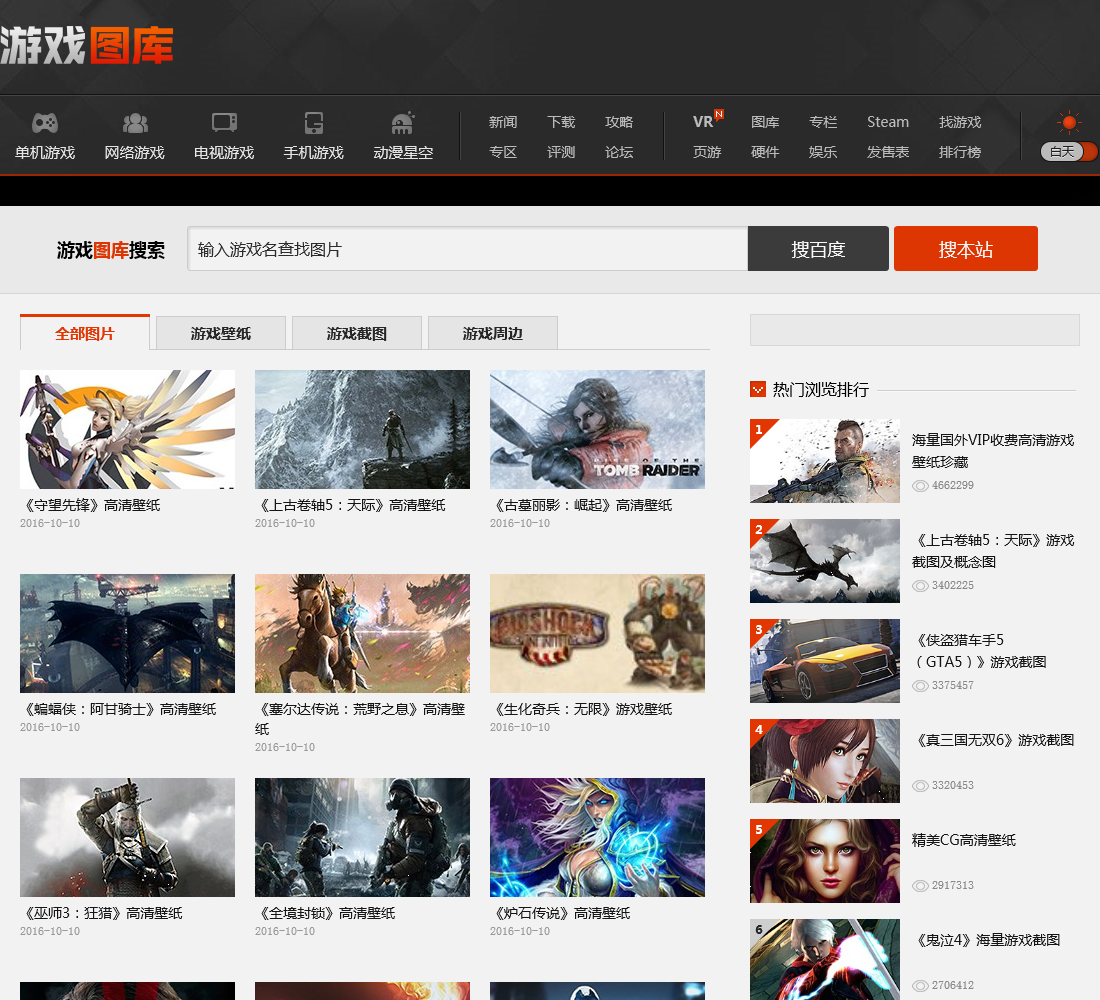Open the 发售表 release schedule link
Screen dimensions: 1100x1000
(888, 152)
